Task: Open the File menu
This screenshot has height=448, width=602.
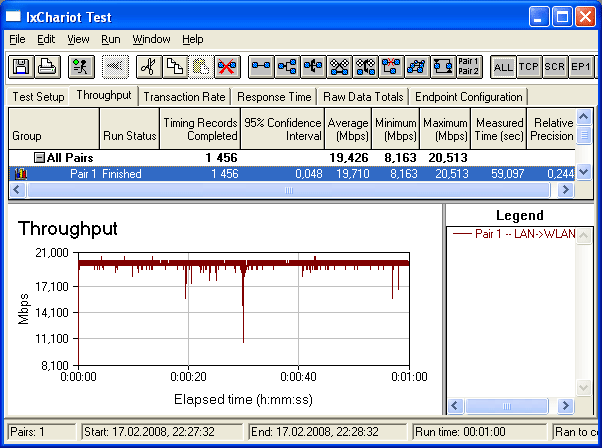Action: (x=17, y=39)
